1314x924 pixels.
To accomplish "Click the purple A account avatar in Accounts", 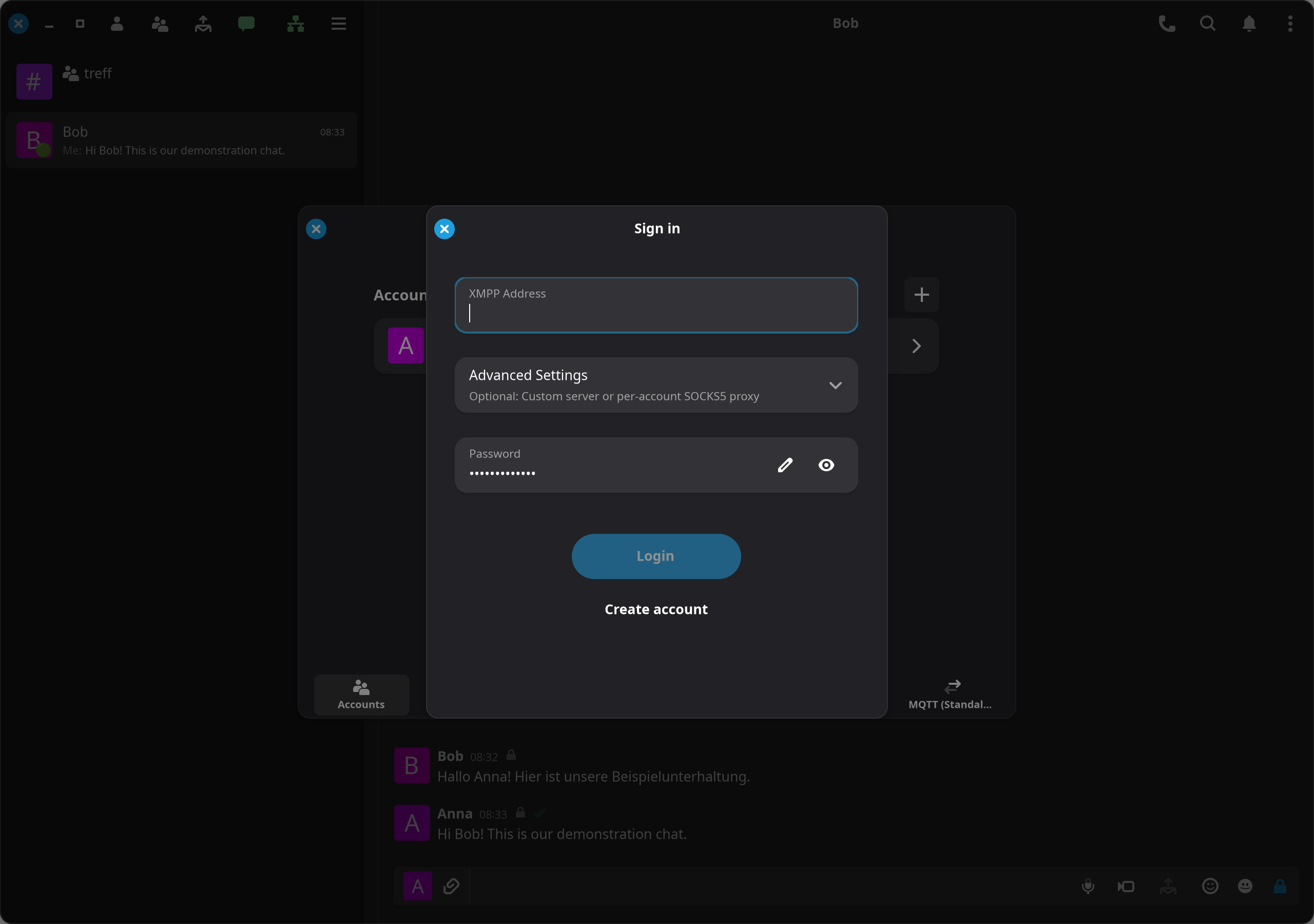I will click(406, 345).
